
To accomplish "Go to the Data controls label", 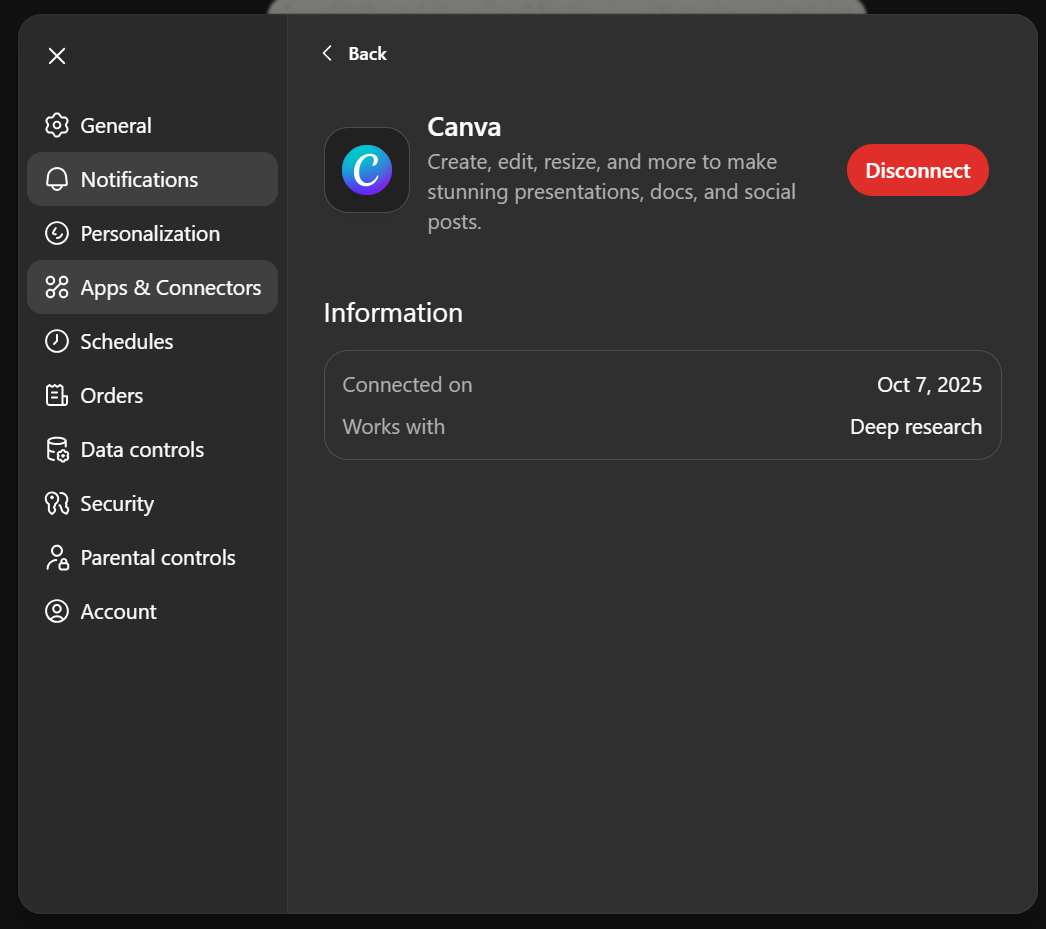I will coord(142,449).
